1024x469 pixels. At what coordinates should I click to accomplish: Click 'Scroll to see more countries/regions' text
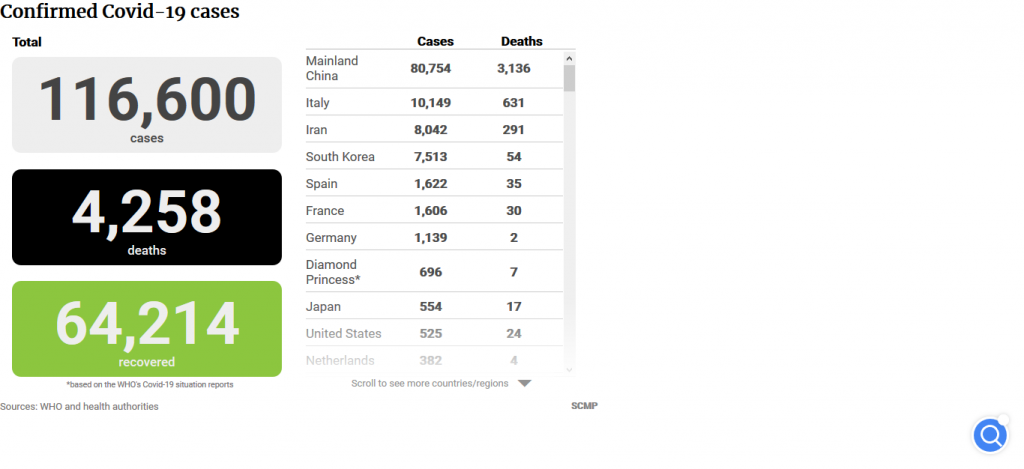pos(430,383)
